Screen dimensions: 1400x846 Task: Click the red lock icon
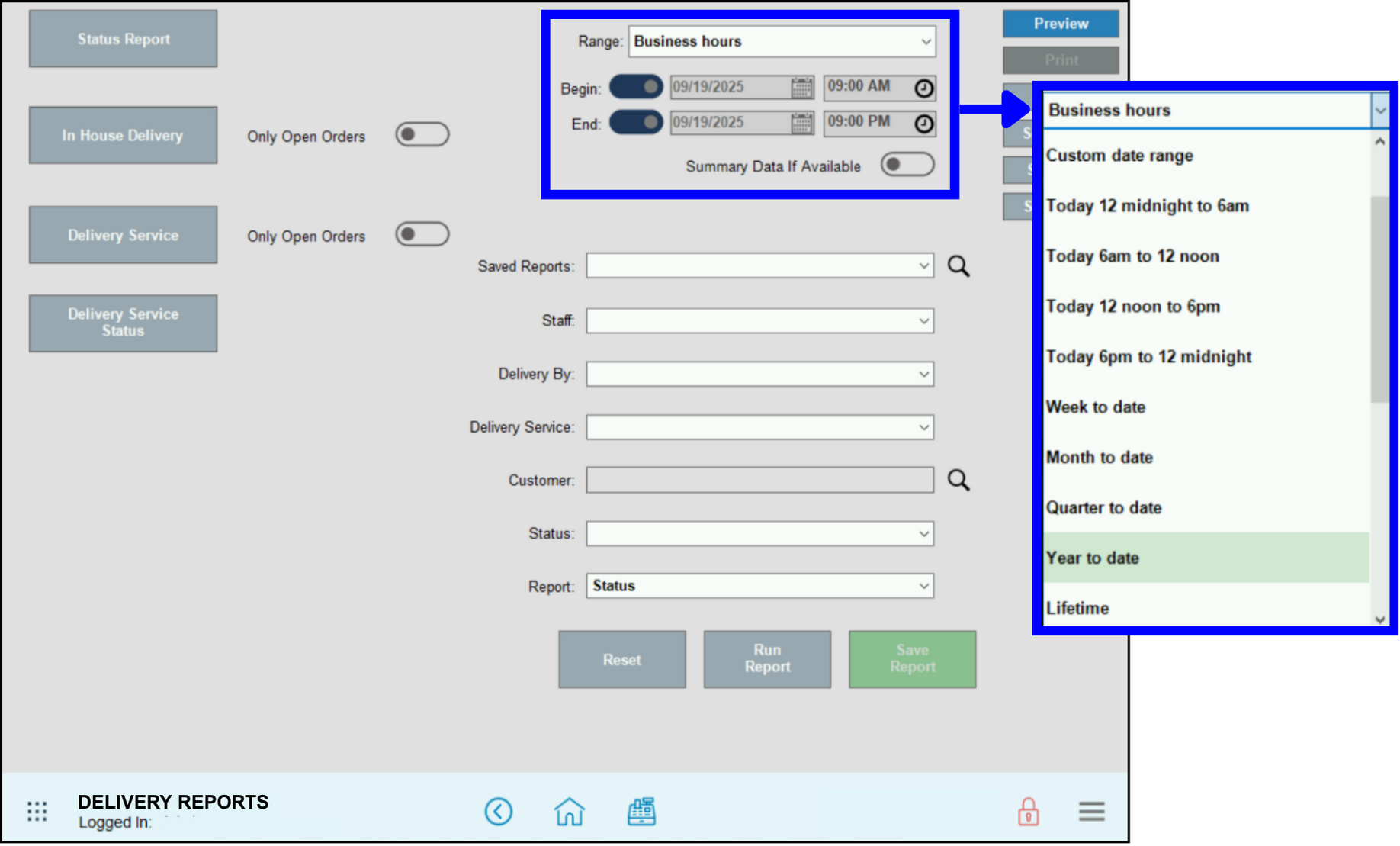(1028, 811)
